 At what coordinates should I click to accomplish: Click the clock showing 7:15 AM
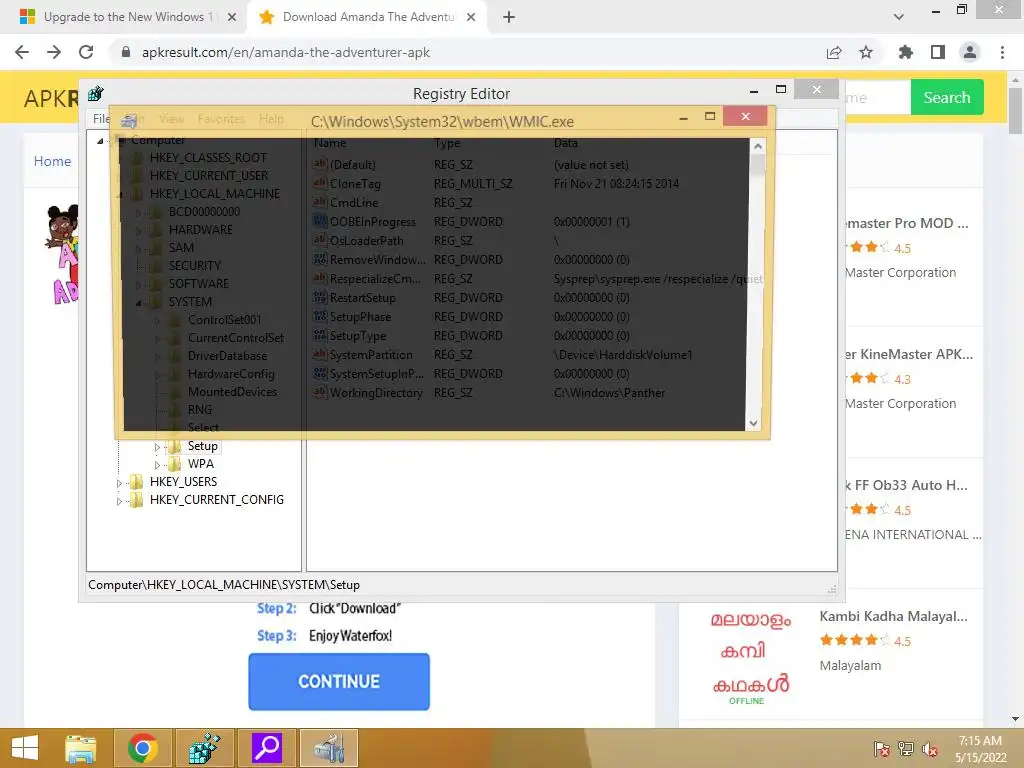(980, 741)
